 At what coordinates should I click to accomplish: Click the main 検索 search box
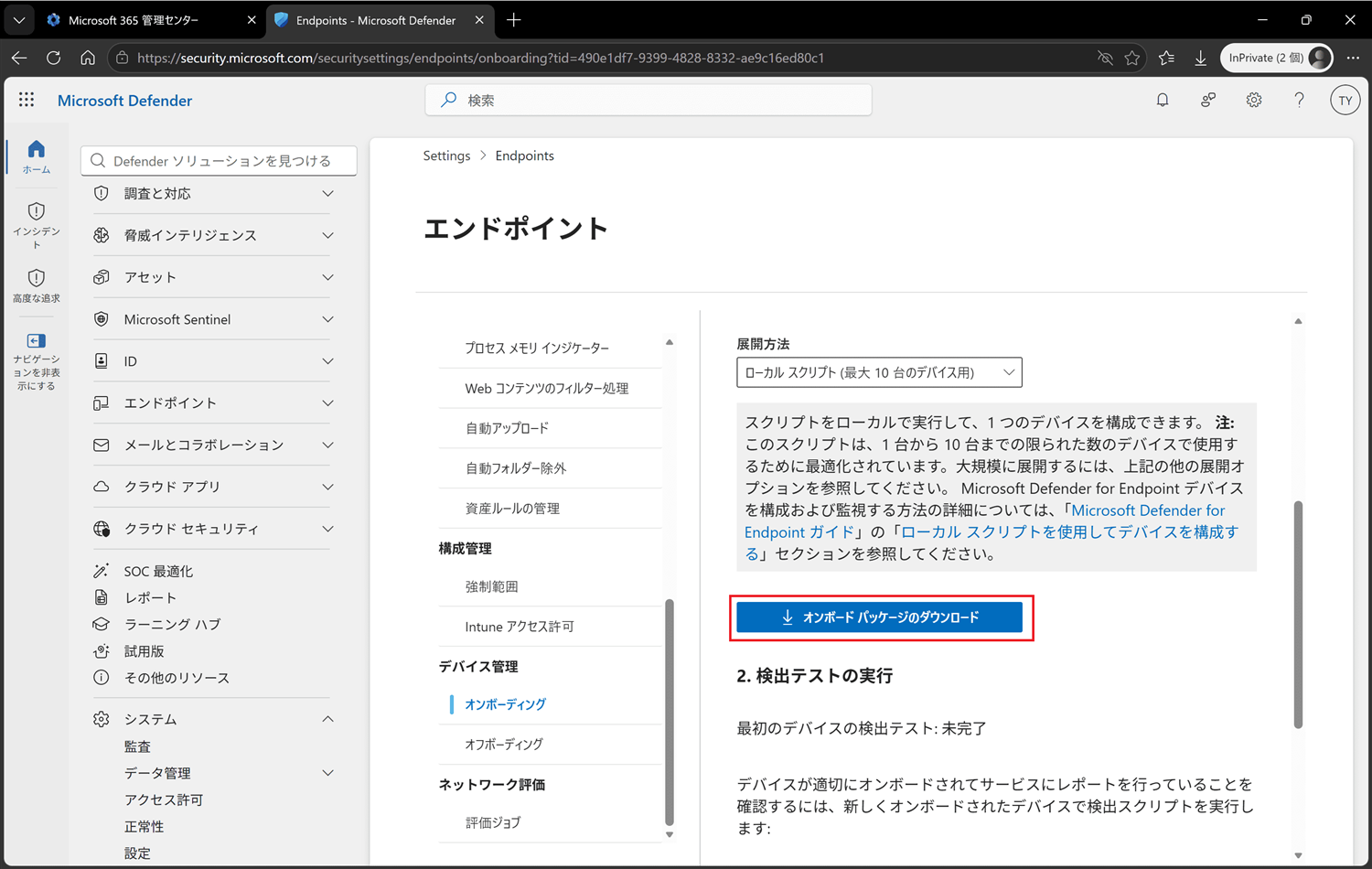[x=648, y=101]
